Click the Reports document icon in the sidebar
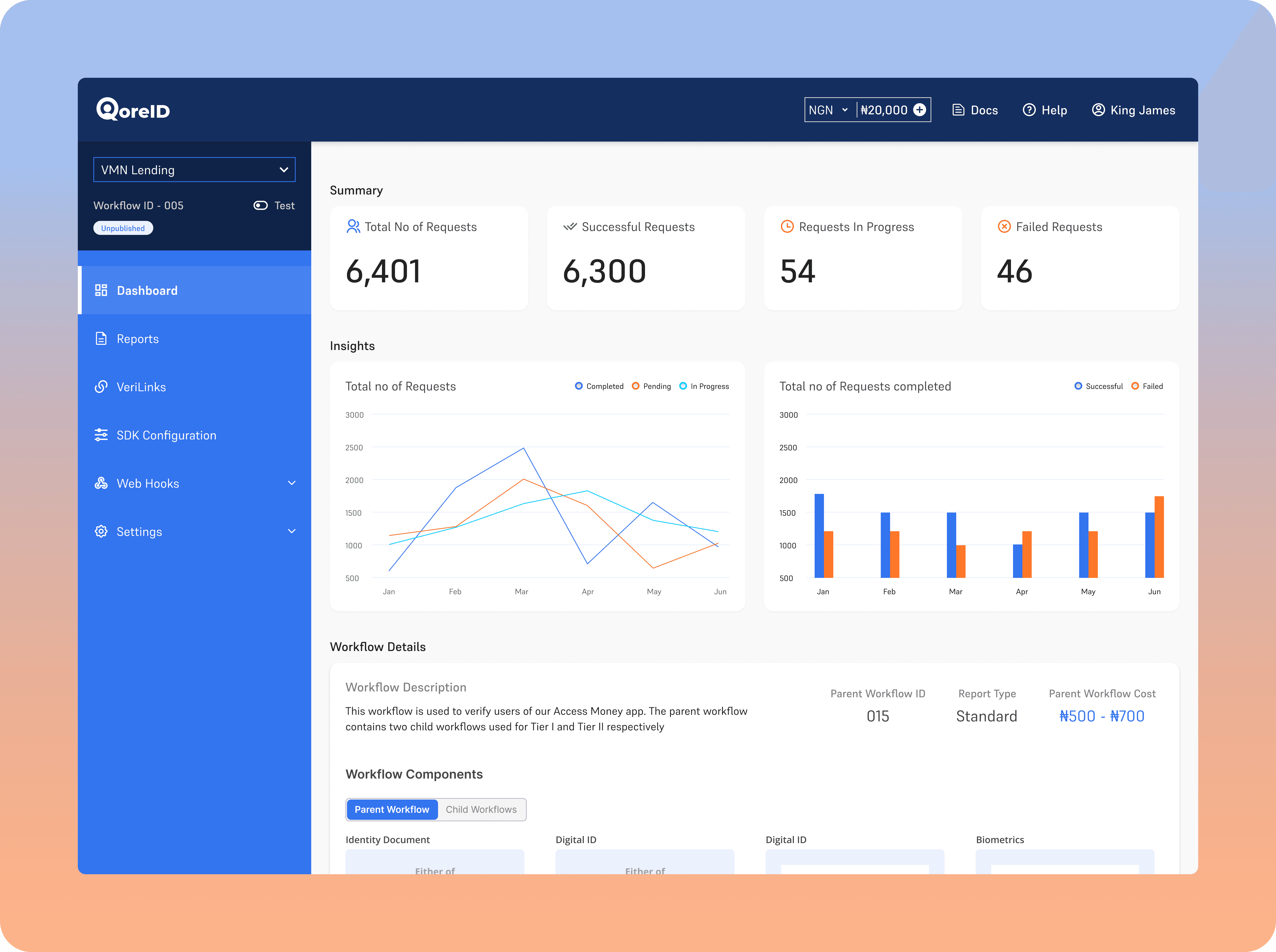The width and height of the screenshot is (1276, 952). [101, 339]
